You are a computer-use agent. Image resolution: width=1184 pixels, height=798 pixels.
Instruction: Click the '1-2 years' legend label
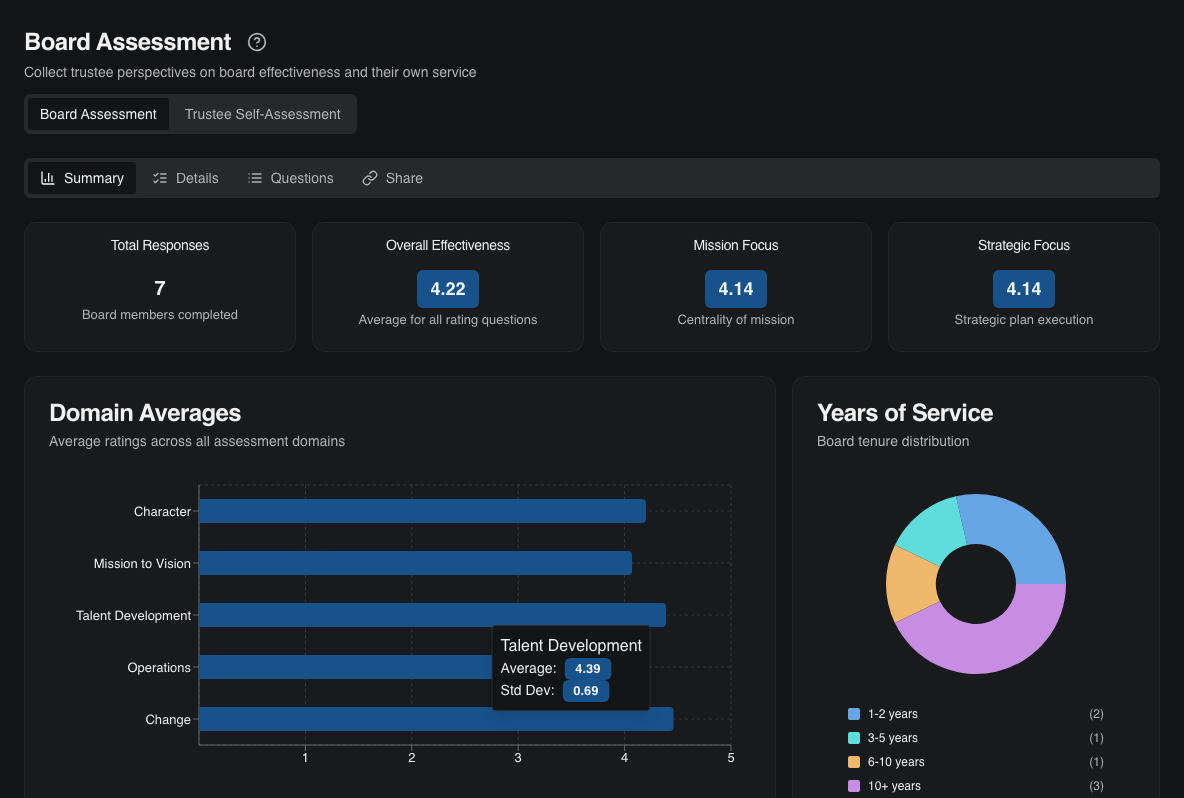coord(893,714)
